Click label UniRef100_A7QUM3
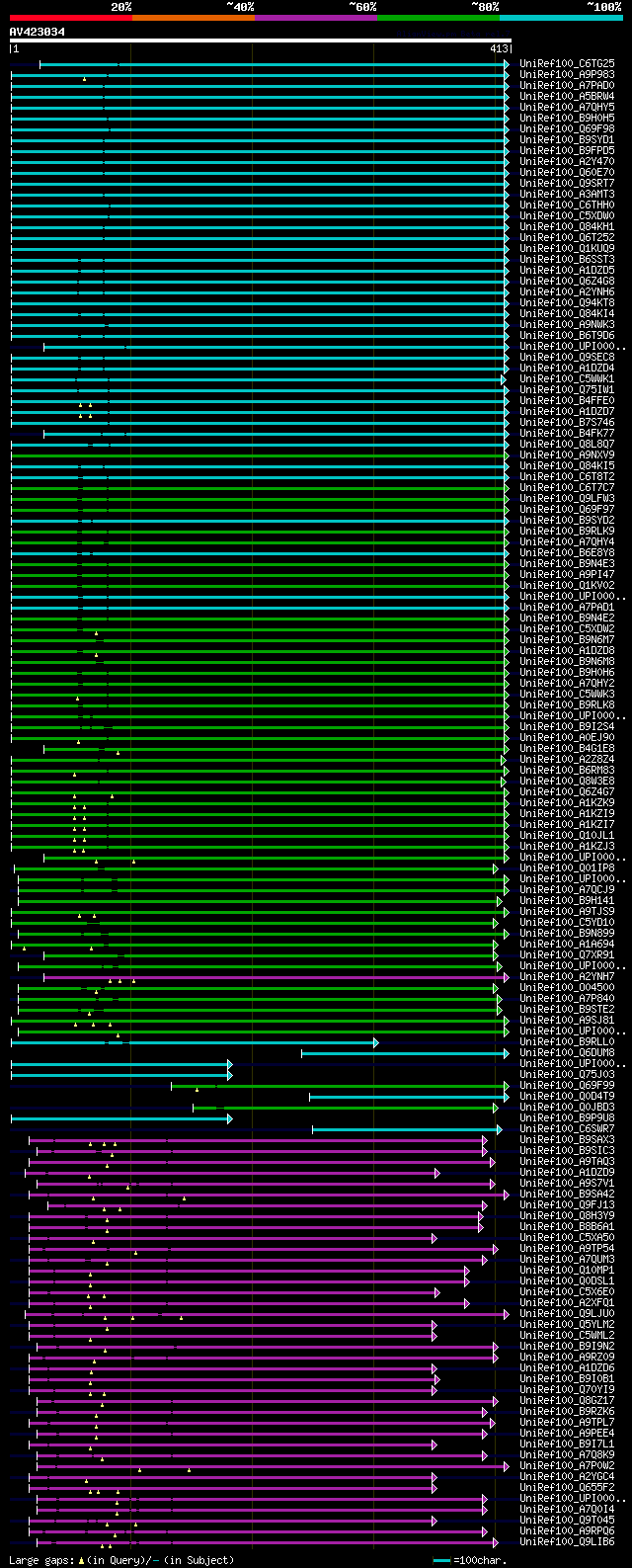Viewport: 632px width, 1568px height. coord(567,1259)
